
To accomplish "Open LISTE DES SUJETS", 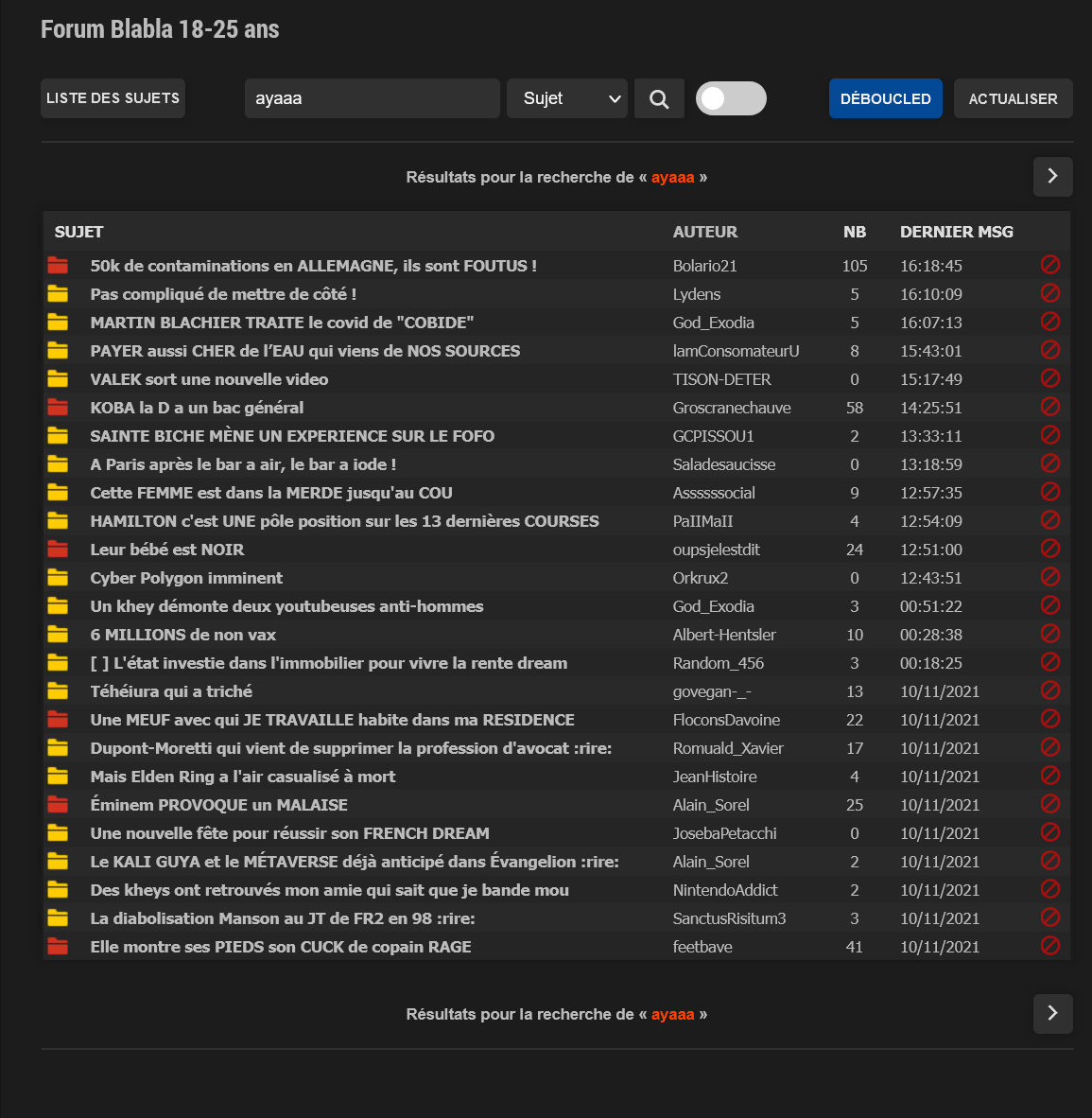I will click(x=113, y=98).
